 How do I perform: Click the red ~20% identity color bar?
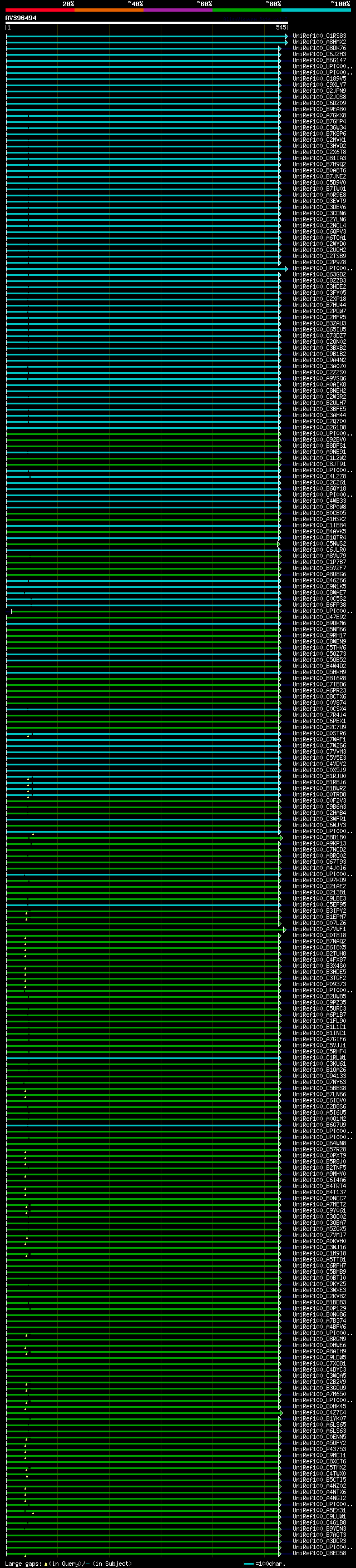pyautogui.click(x=39, y=10)
